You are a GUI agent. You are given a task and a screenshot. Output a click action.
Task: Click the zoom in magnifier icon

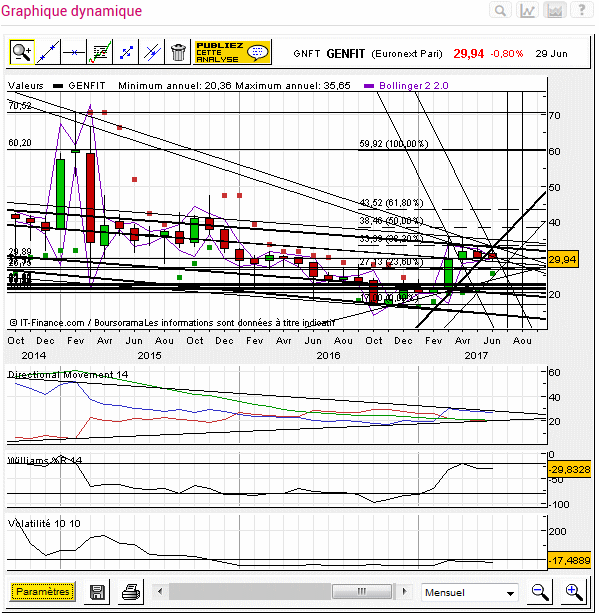tap(574, 591)
